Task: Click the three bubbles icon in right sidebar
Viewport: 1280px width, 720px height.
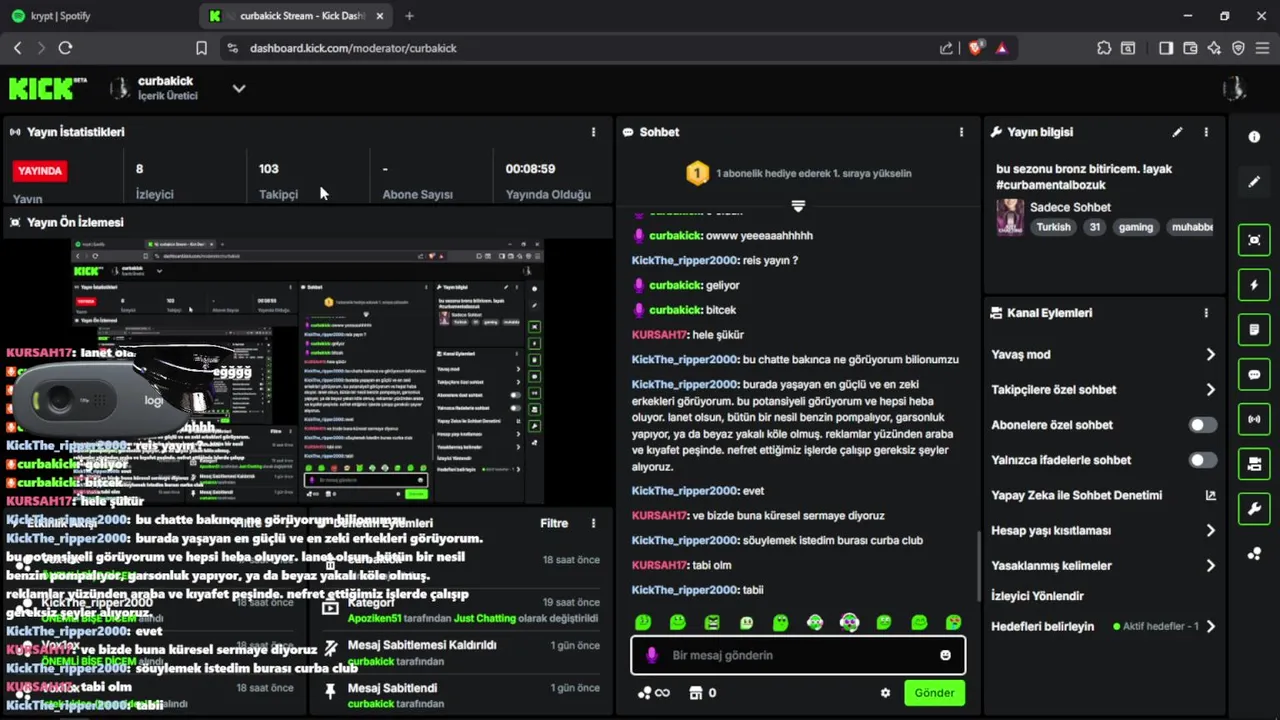Action: [x=1254, y=554]
